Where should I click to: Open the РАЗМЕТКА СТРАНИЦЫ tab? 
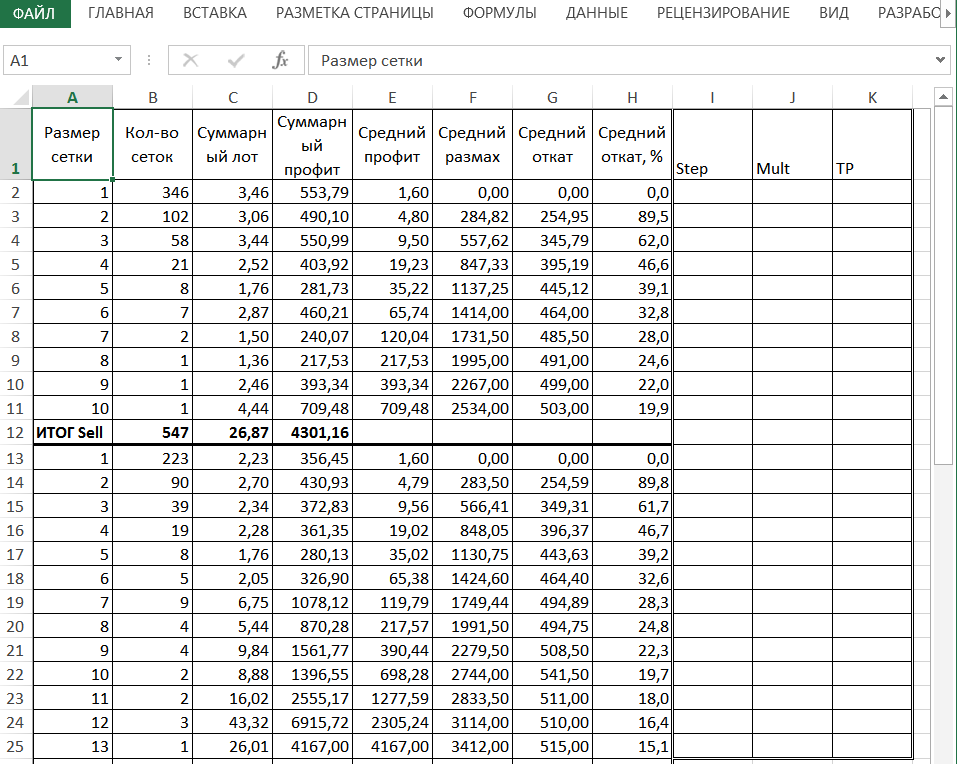(355, 13)
